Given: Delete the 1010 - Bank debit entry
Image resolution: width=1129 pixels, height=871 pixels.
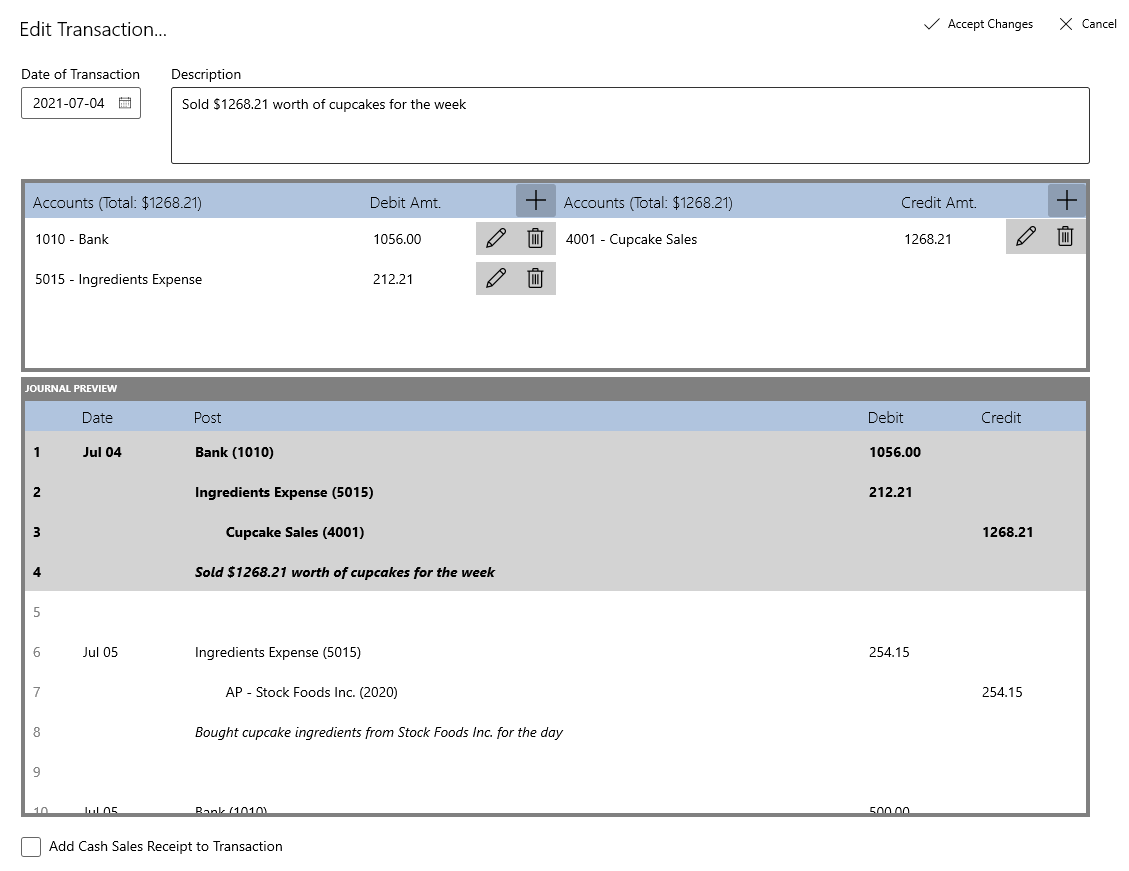Looking at the screenshot, I should point(535,238).
